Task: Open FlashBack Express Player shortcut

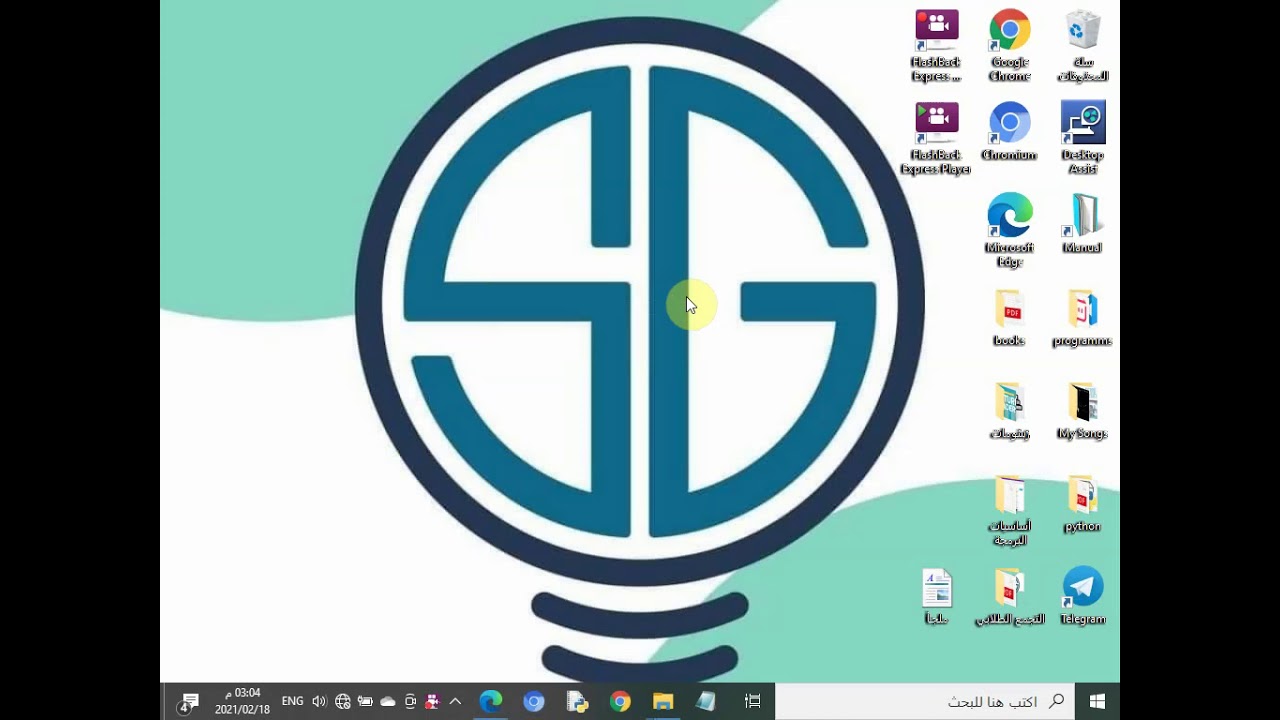Action: point(936,140)
